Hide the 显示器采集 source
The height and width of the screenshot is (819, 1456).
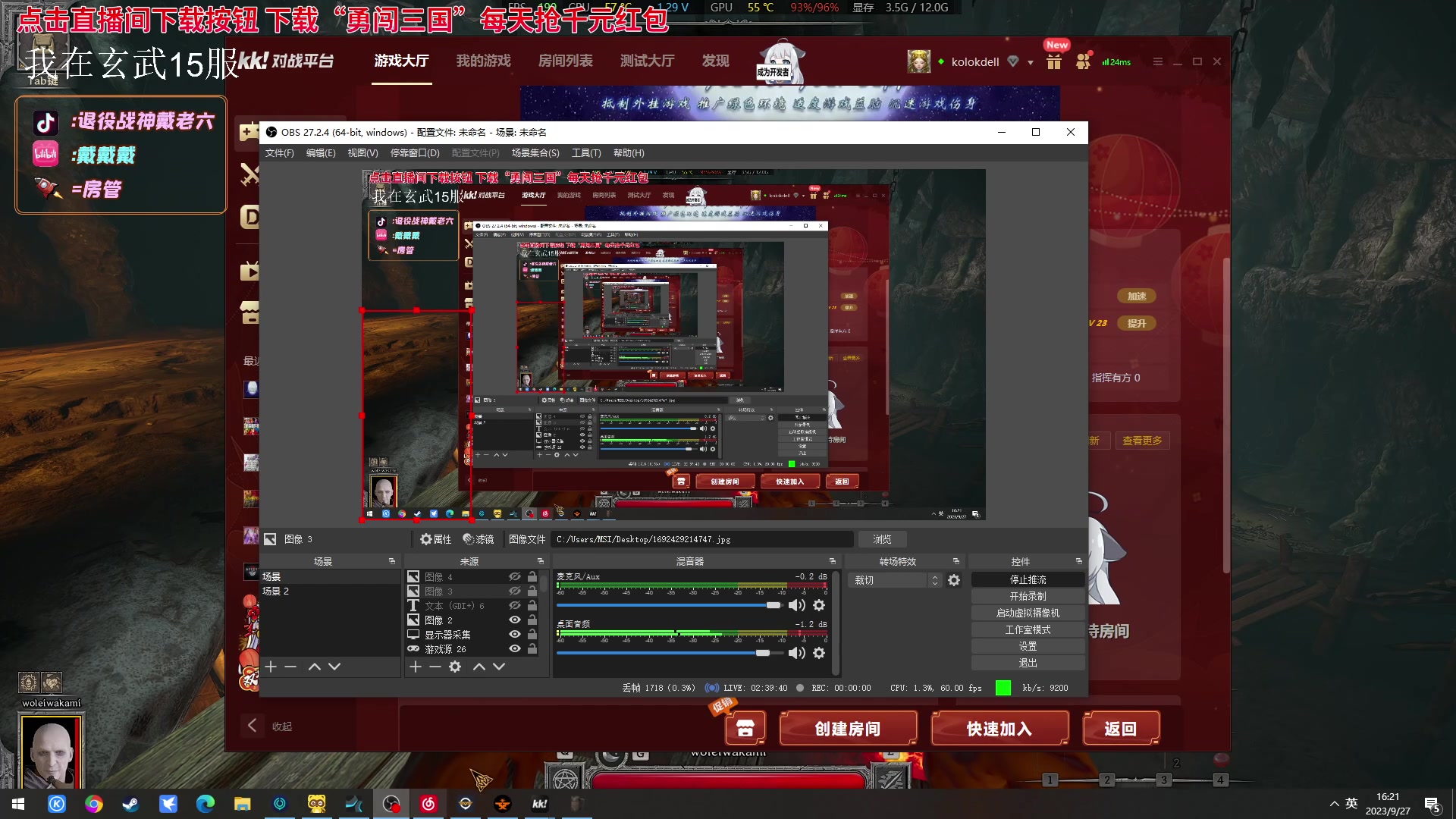tap(515, 635)
